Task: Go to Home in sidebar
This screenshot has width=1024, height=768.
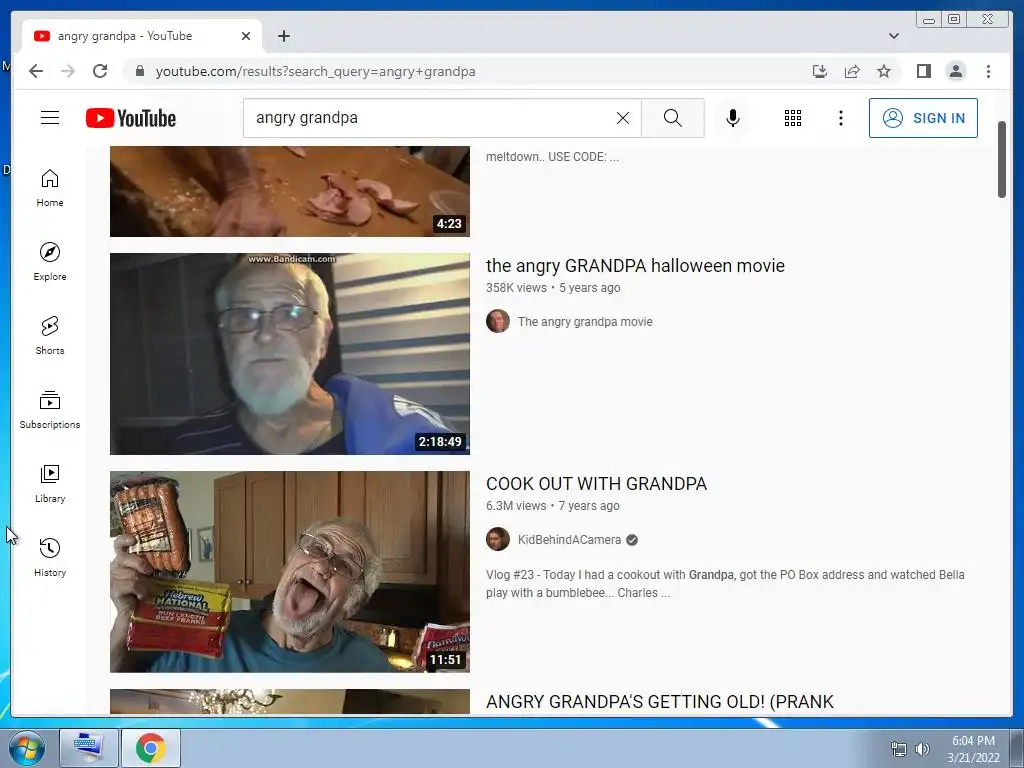Action: click(x=50, y=188)
